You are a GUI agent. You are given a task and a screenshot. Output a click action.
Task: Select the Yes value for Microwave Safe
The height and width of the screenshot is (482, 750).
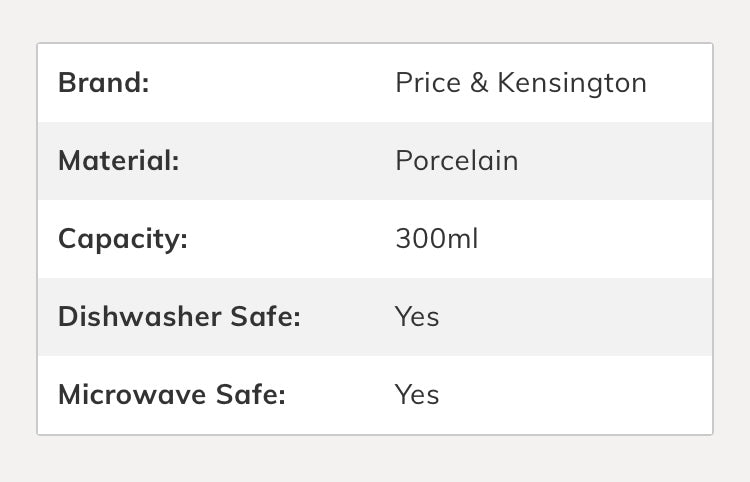pyautogui.click(x=417, y=395)
